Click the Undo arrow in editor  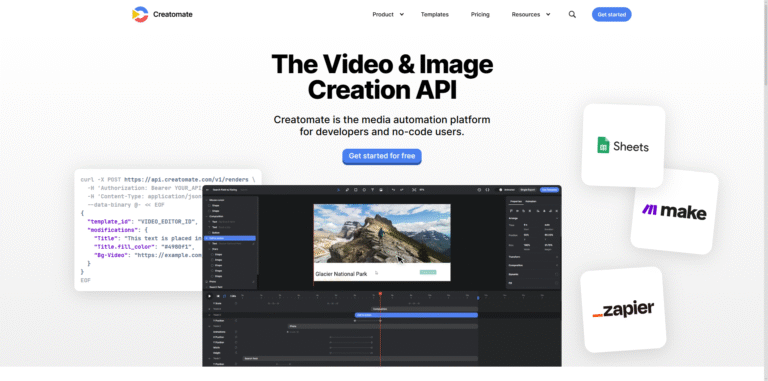click(x=393, y=190)
